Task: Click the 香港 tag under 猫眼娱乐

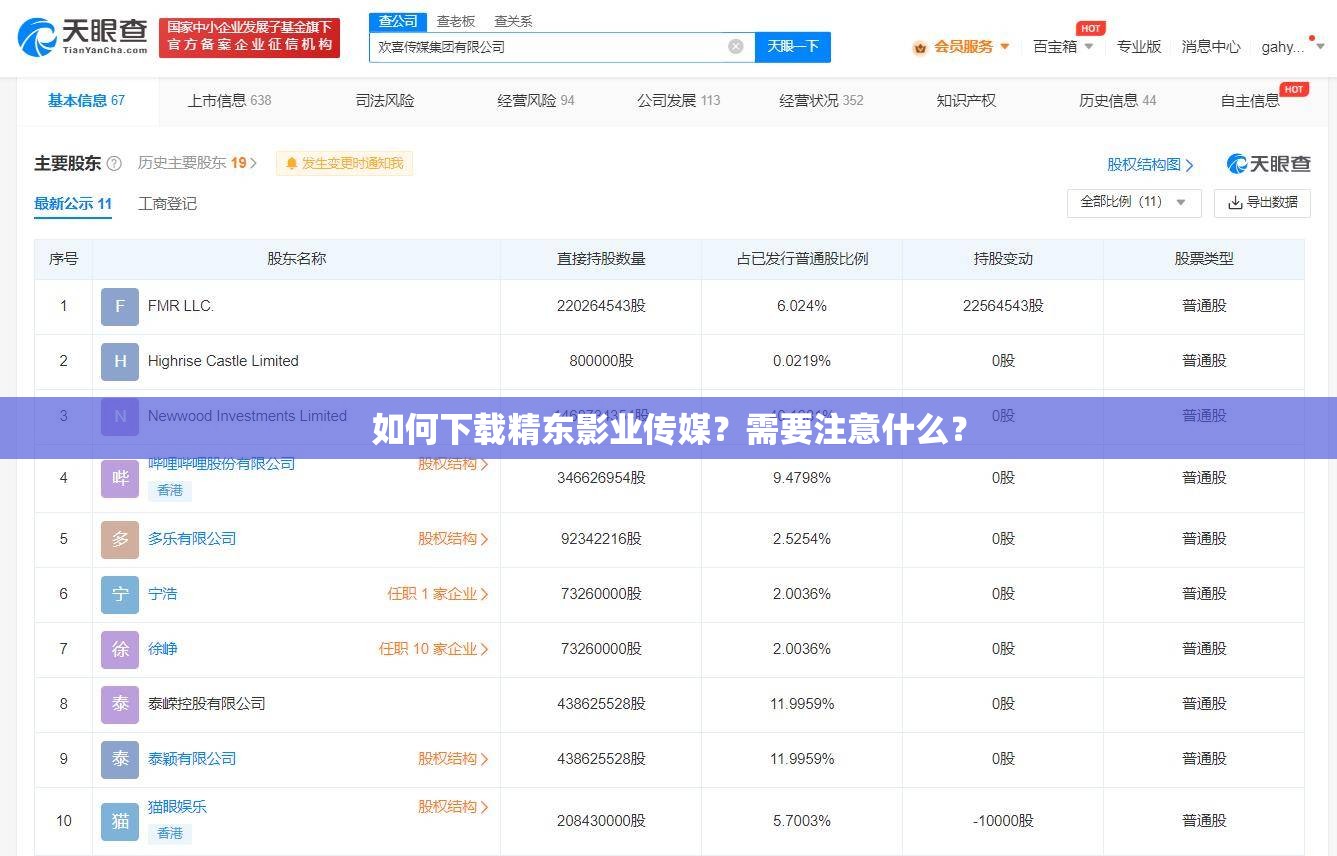Action: coord(169,833)
